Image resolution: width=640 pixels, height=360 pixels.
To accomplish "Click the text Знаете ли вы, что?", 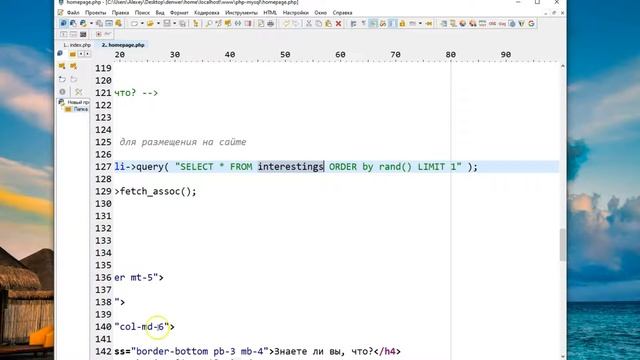I will (323, 351).
